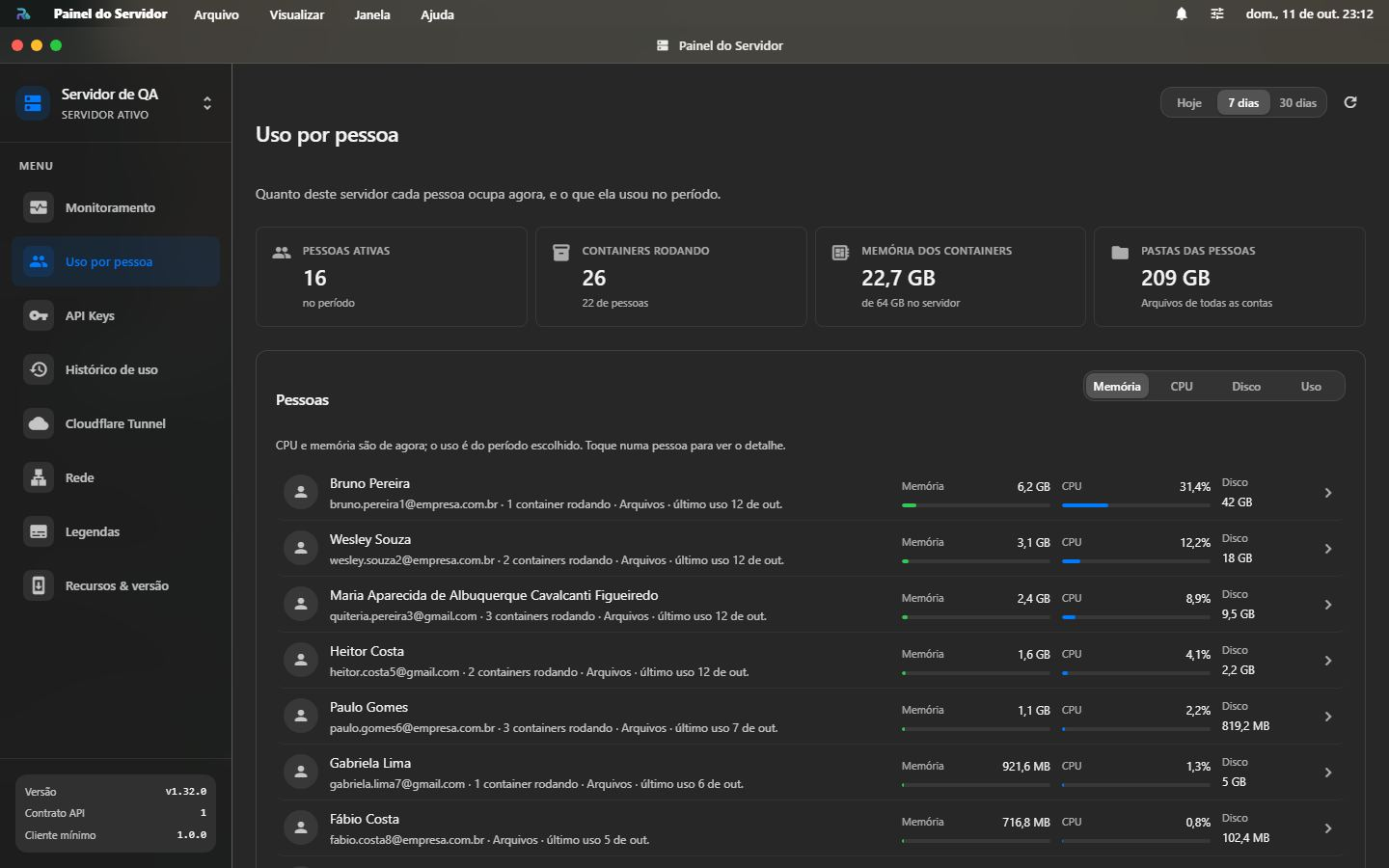Expand Bruno Pereira's details chevron
Image resolution: width=1389 pixels, height=868 pixels.
pyautogui.click(x=1328, y=493)
